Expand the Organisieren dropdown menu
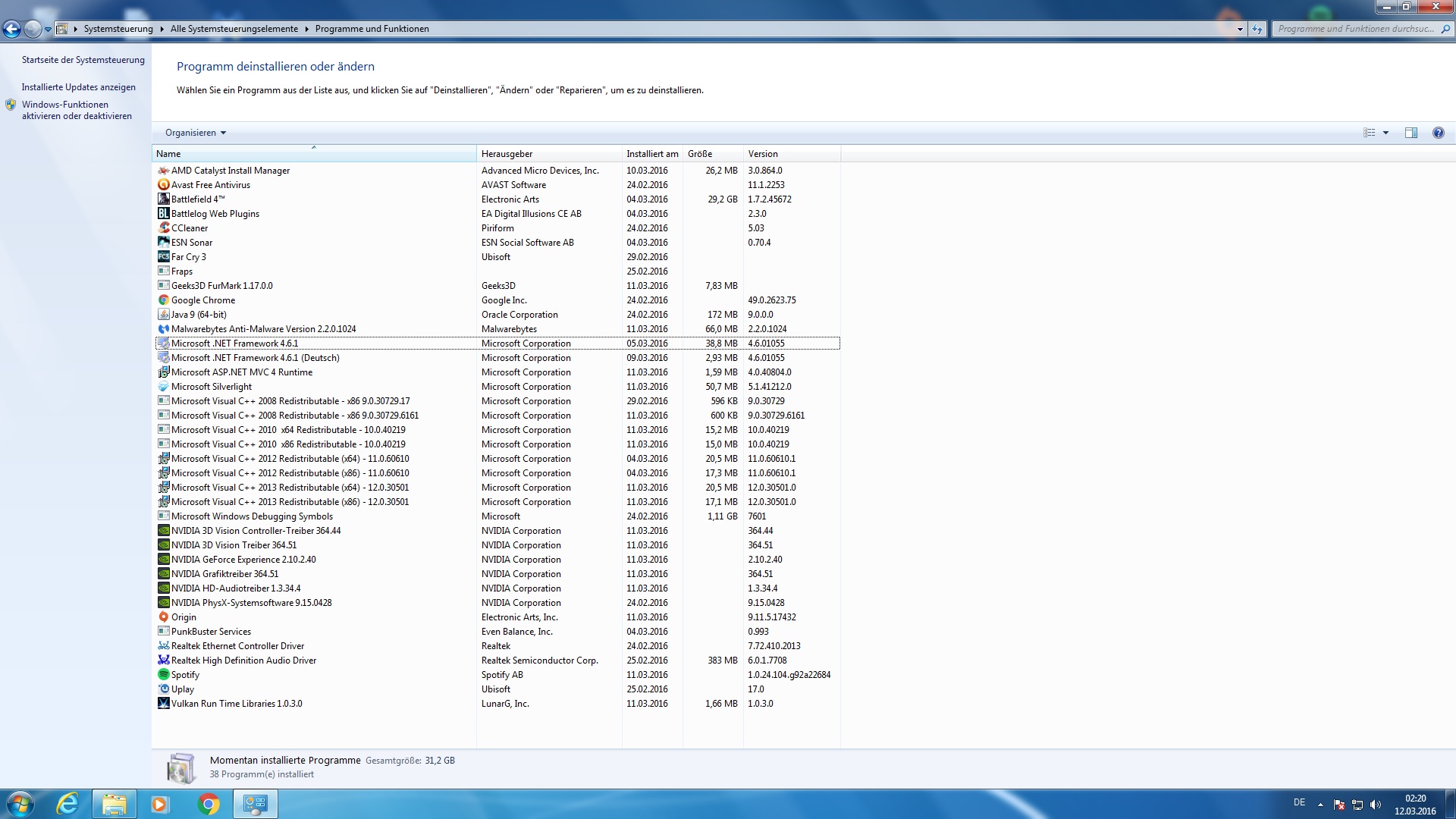1456x819 pixels. click(196, 133)
